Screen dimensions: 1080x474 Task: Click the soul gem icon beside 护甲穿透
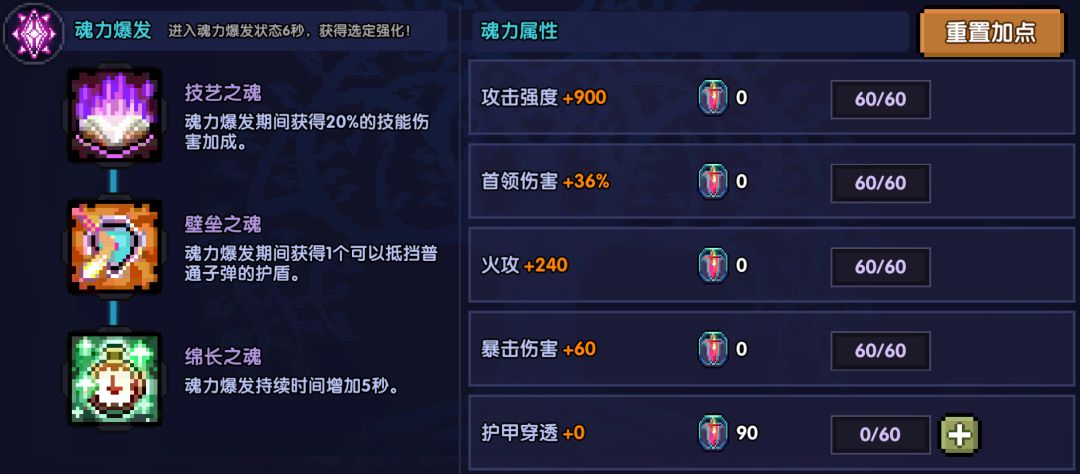click(x=713, y=433)
